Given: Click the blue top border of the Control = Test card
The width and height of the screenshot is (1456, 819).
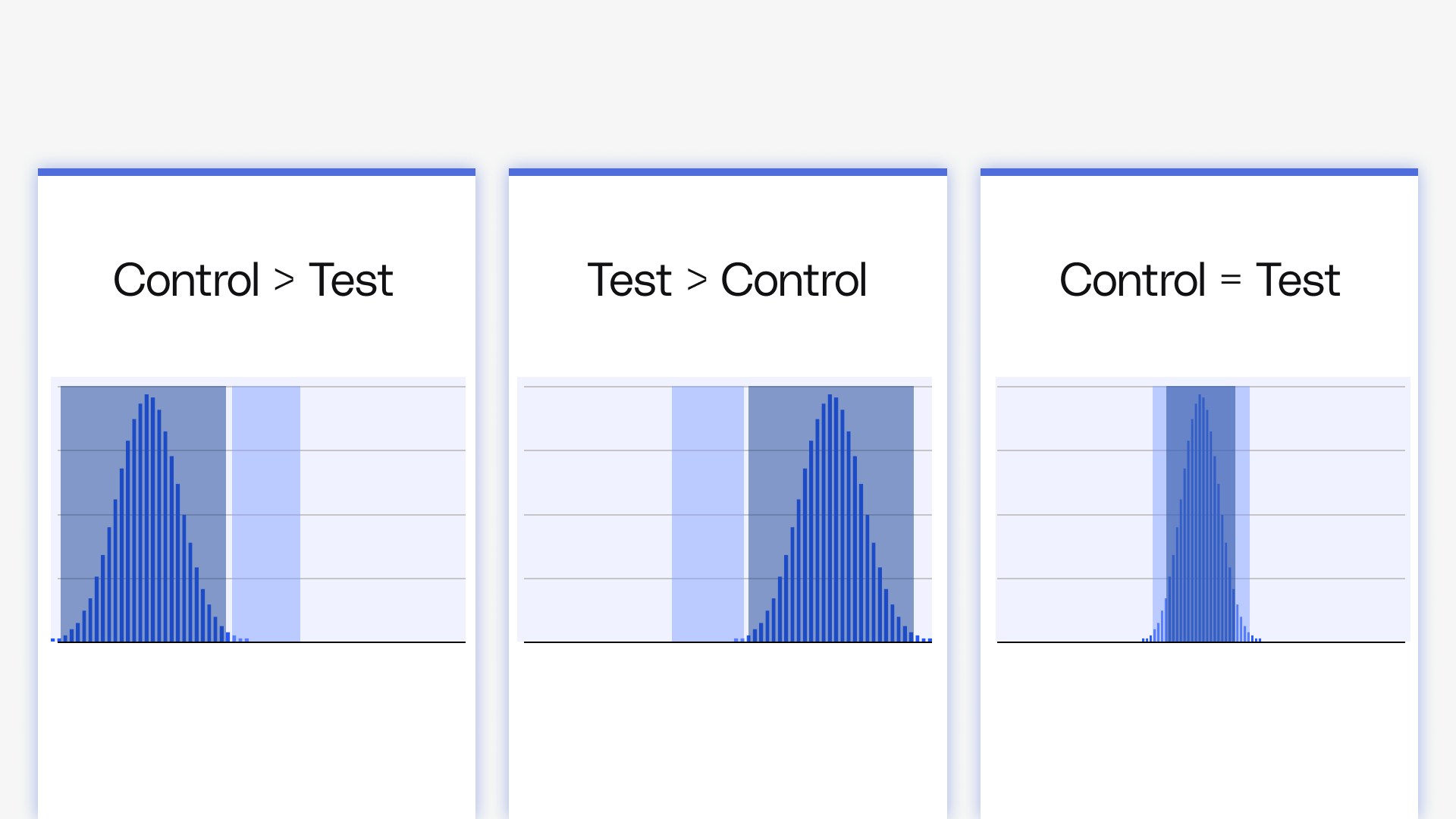Looking at the screenshot, I should click(1199, 172).
